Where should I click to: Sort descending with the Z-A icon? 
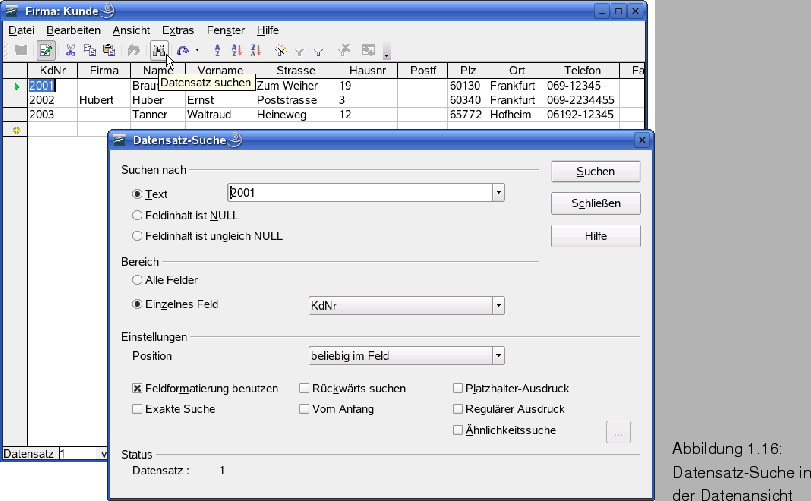[255, 50]
